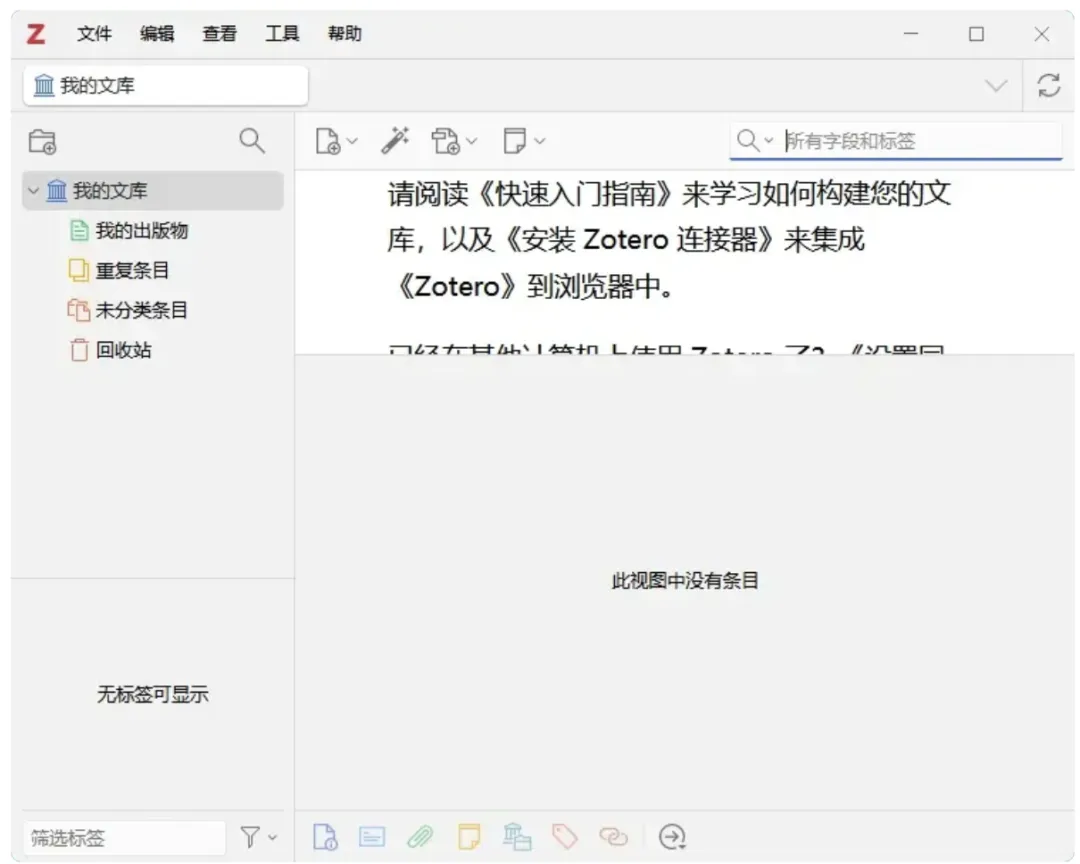1080x864 pixels.
Task: Minimize the Zotero window
Action: (911, 34)
